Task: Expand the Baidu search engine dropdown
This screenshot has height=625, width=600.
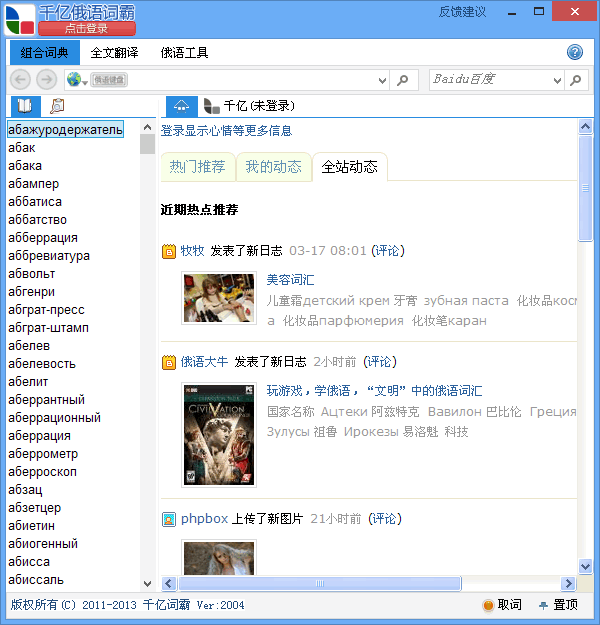Action: (557, 81)
